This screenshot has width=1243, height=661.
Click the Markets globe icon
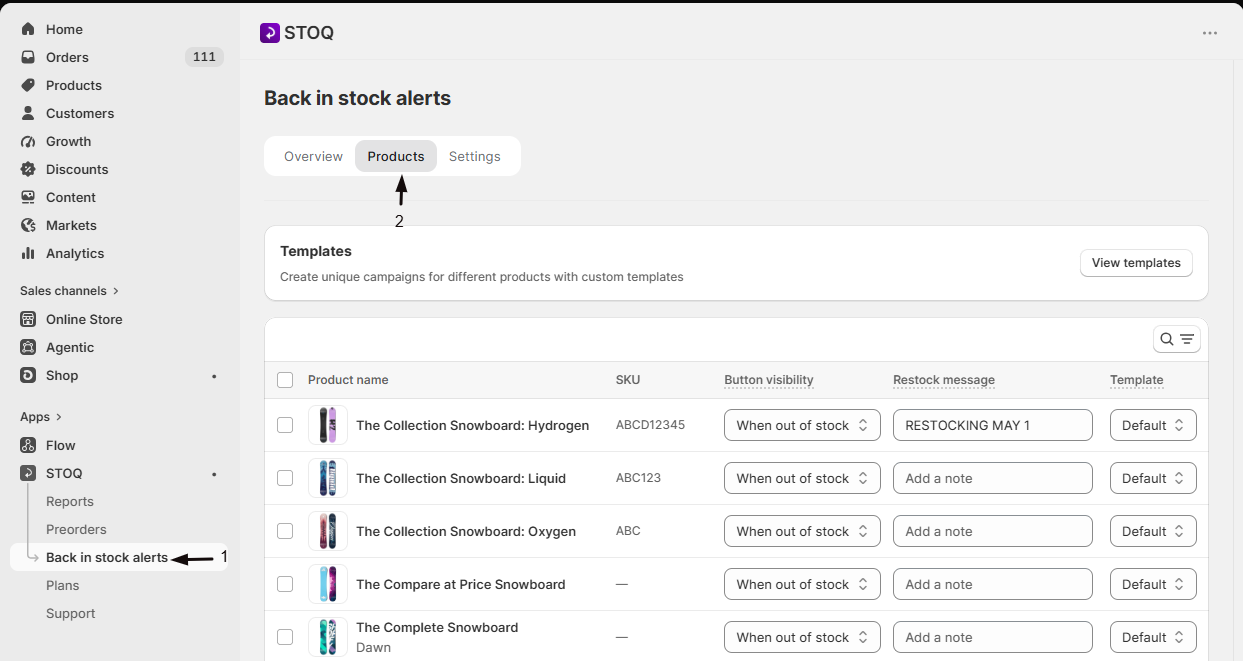[x=28, y=225]
